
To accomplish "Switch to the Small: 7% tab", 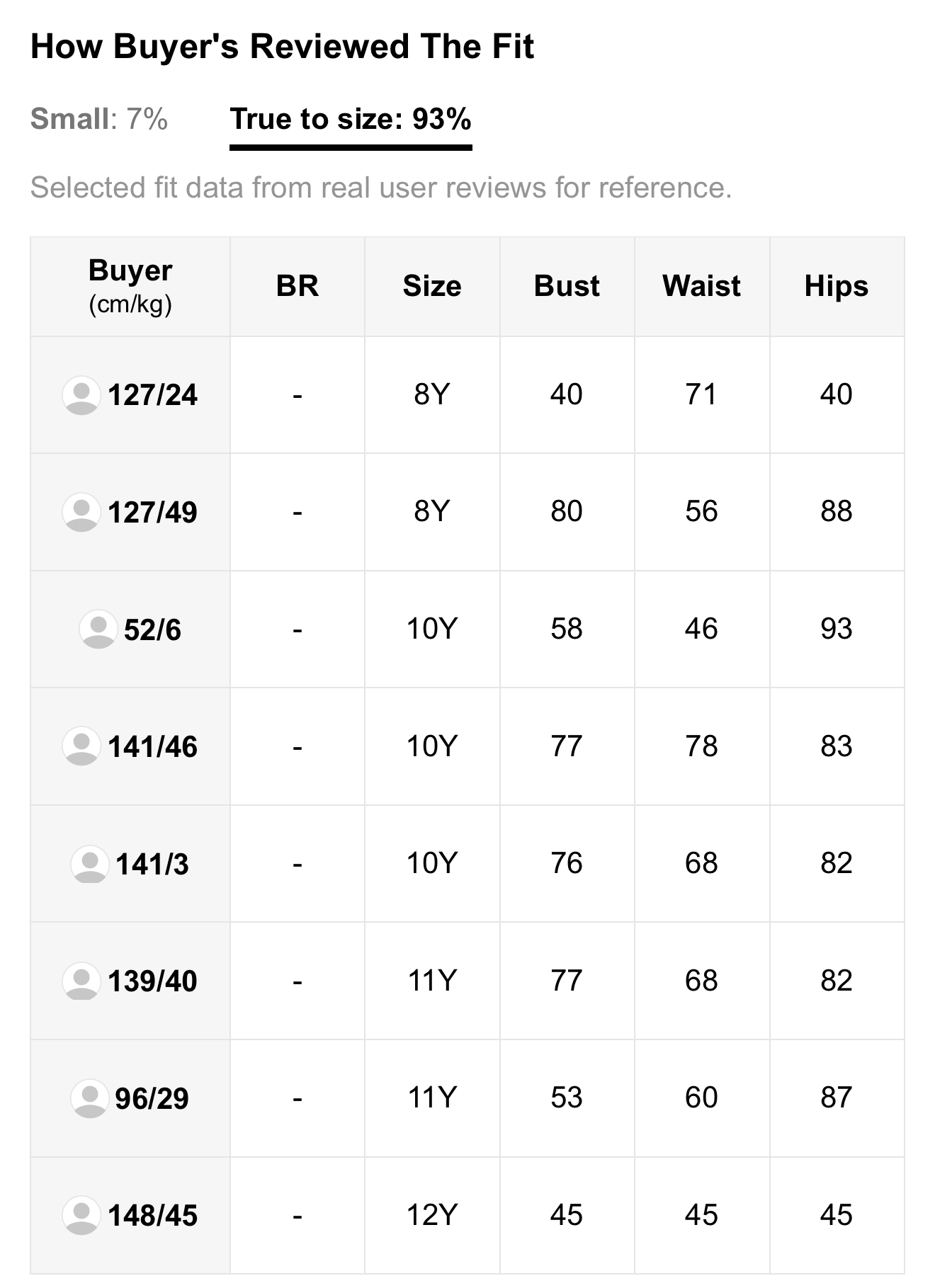I will (99, 119).
